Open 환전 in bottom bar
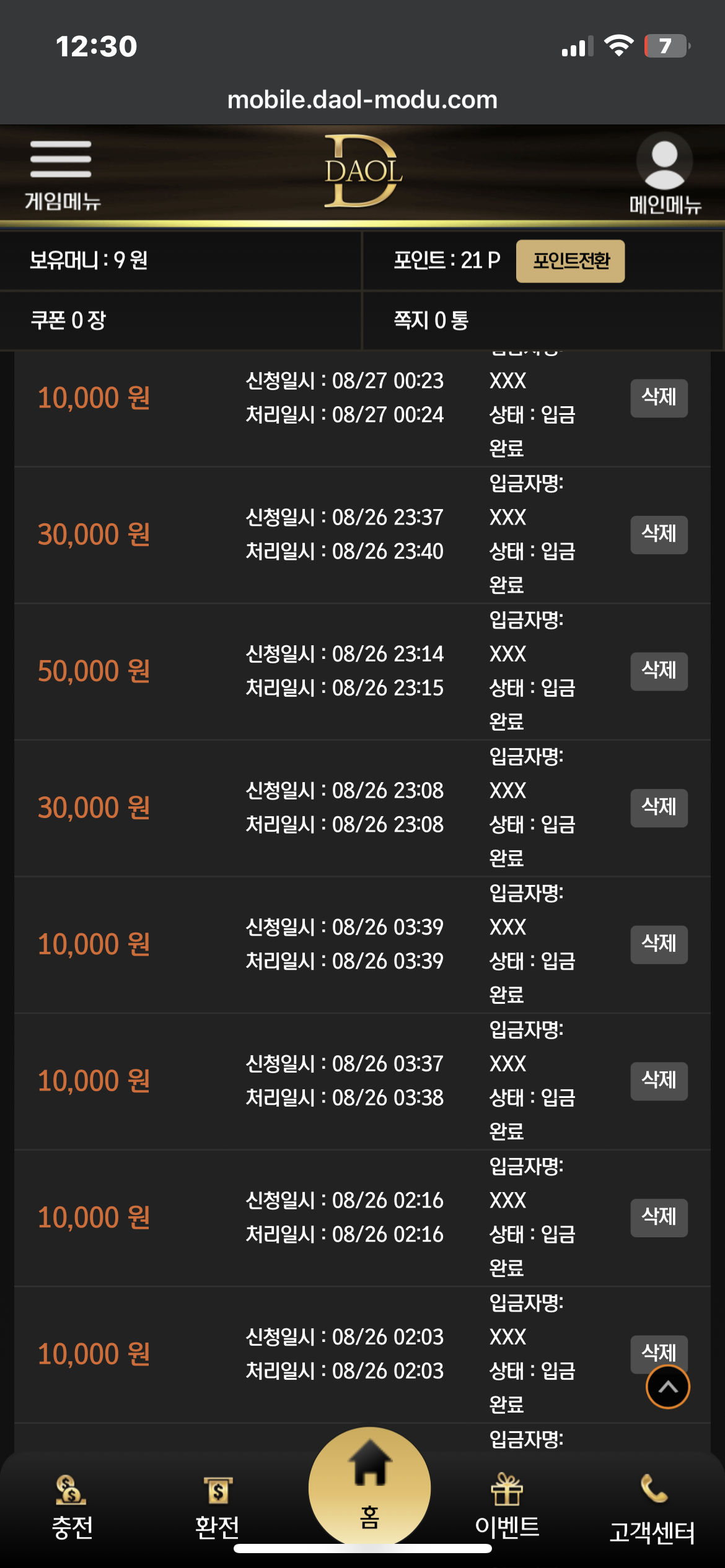The image size is (725, 1568). pyautogui.click(x=217, y=1506)
